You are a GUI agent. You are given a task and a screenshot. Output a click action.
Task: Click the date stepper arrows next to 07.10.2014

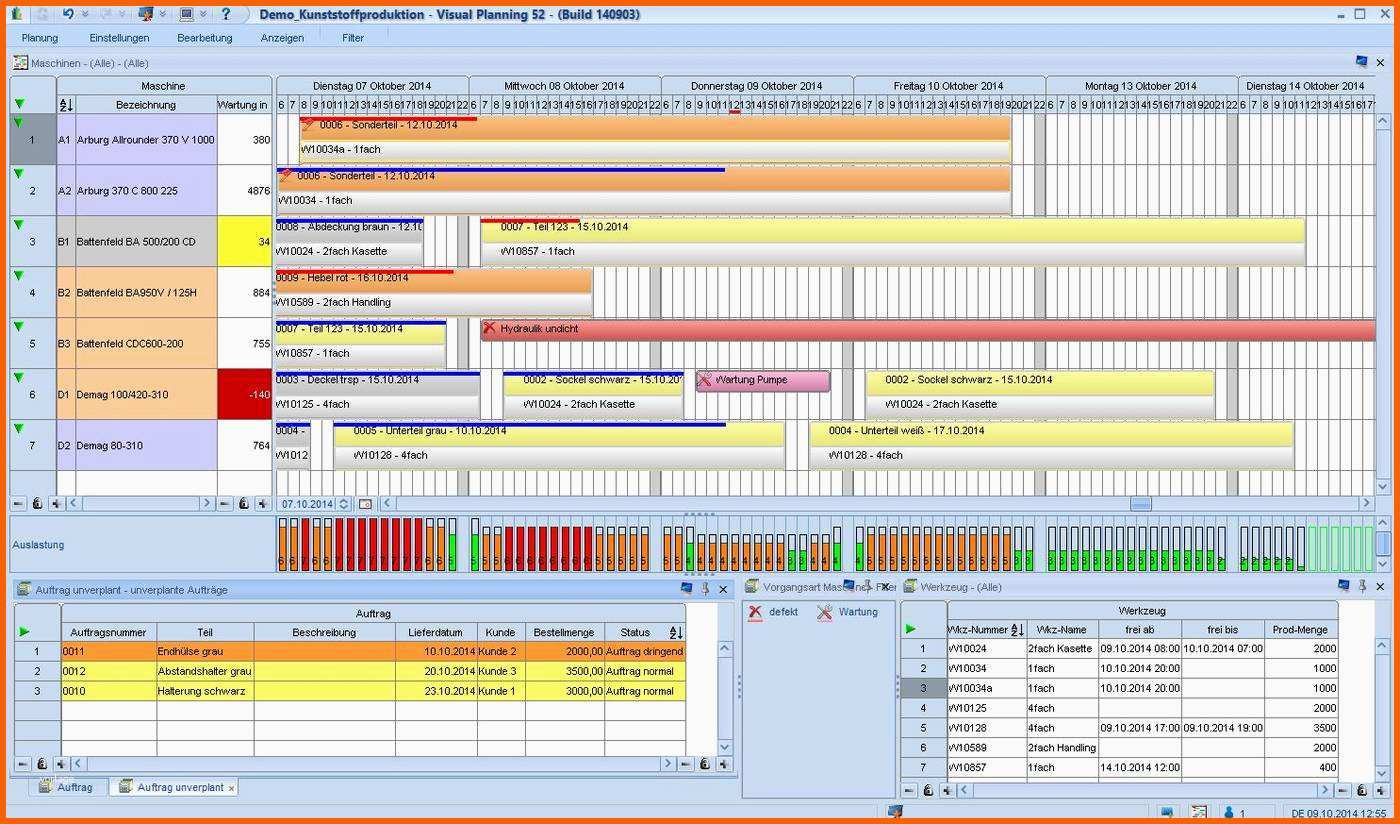coord(344,504)
